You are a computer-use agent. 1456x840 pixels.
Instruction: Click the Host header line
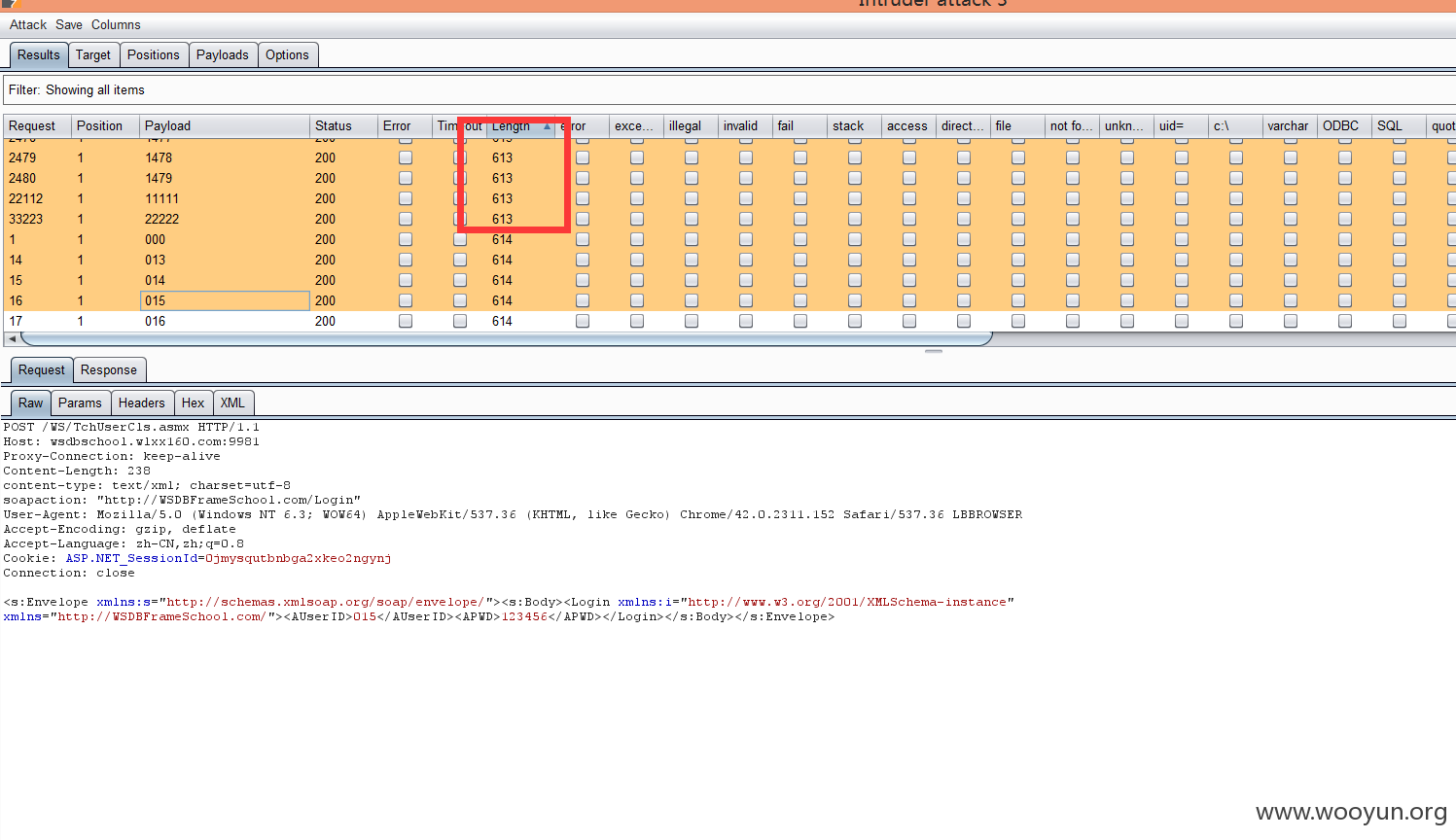[x=131, y=441]
